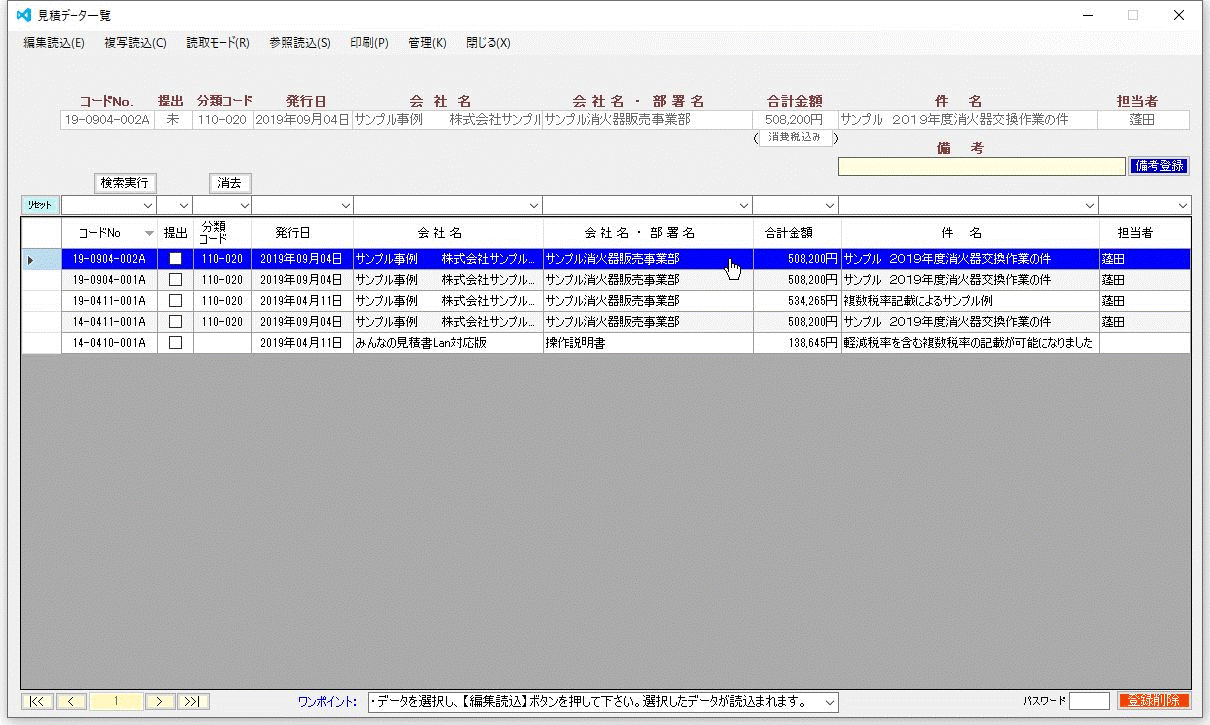This screenshot has height=725, width=1210.
Task: Open the 複写読込(C) menu
Action: [136, 43]
